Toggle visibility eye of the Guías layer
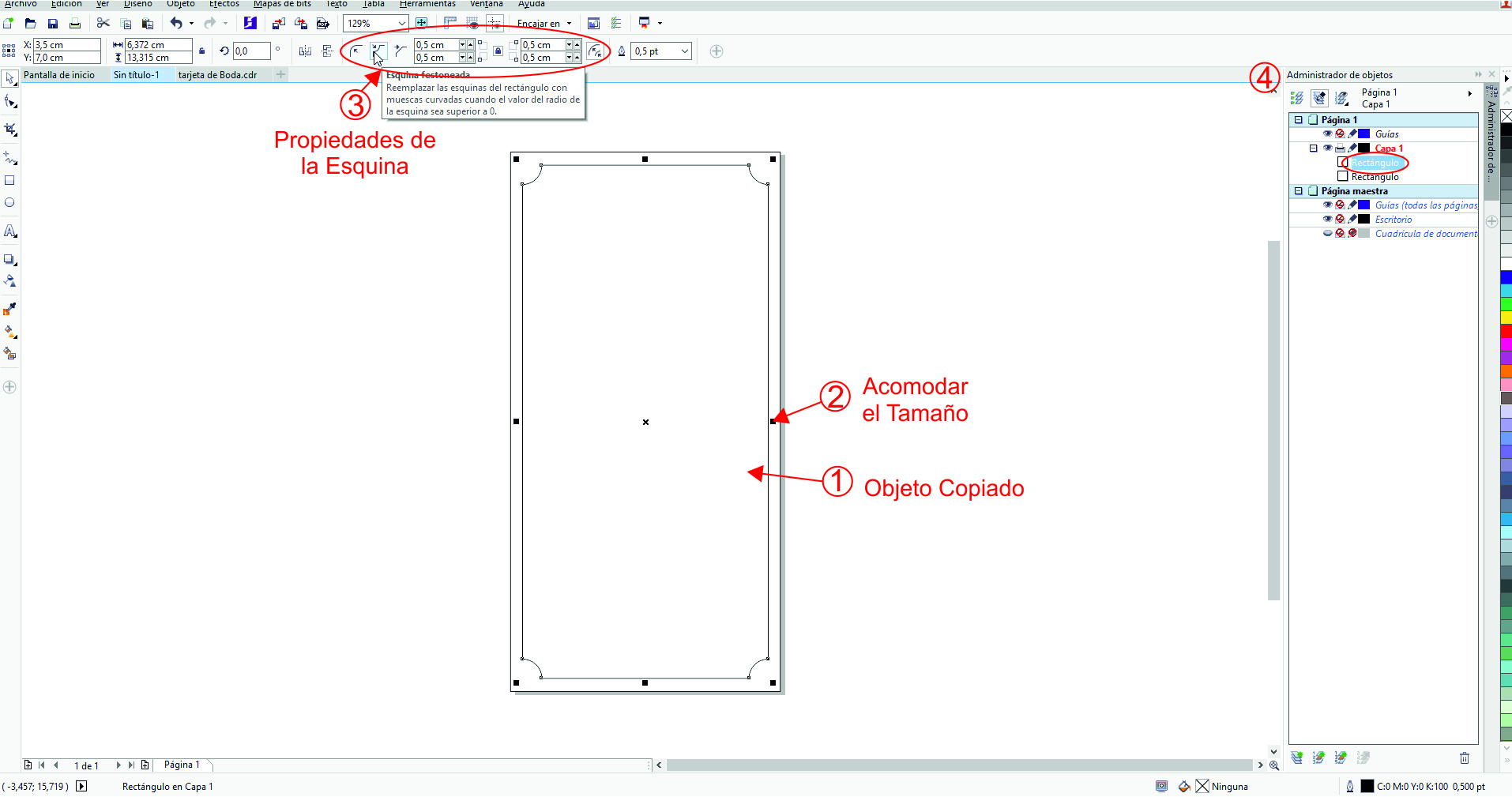Screen dimensions: 1512x797 [x=1327, y=133]
